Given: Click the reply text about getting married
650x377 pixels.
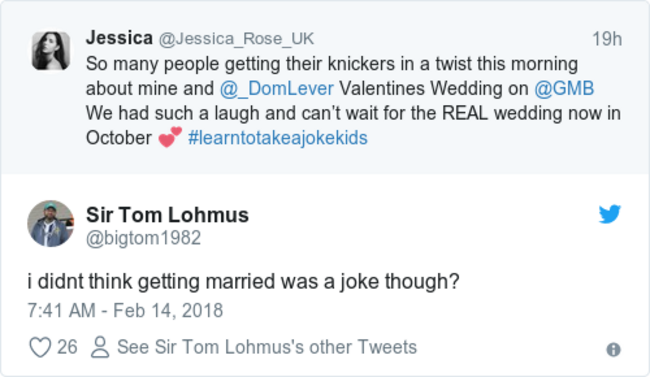Looking at the screenshot, I should click(243, 282).
